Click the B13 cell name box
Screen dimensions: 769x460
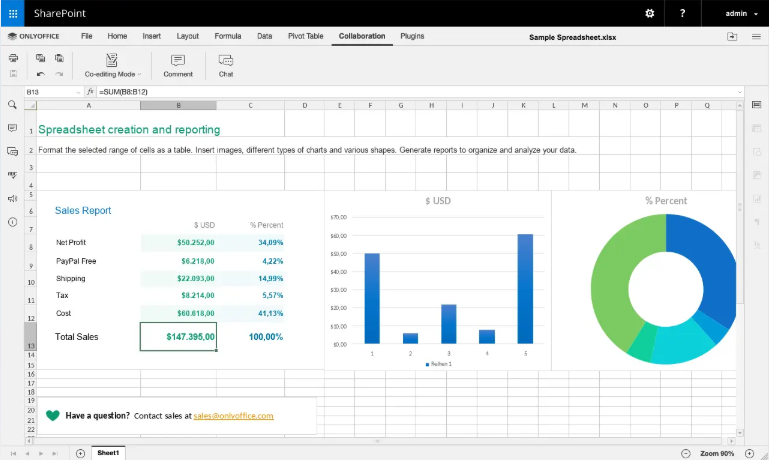click(x=50, y=92)
